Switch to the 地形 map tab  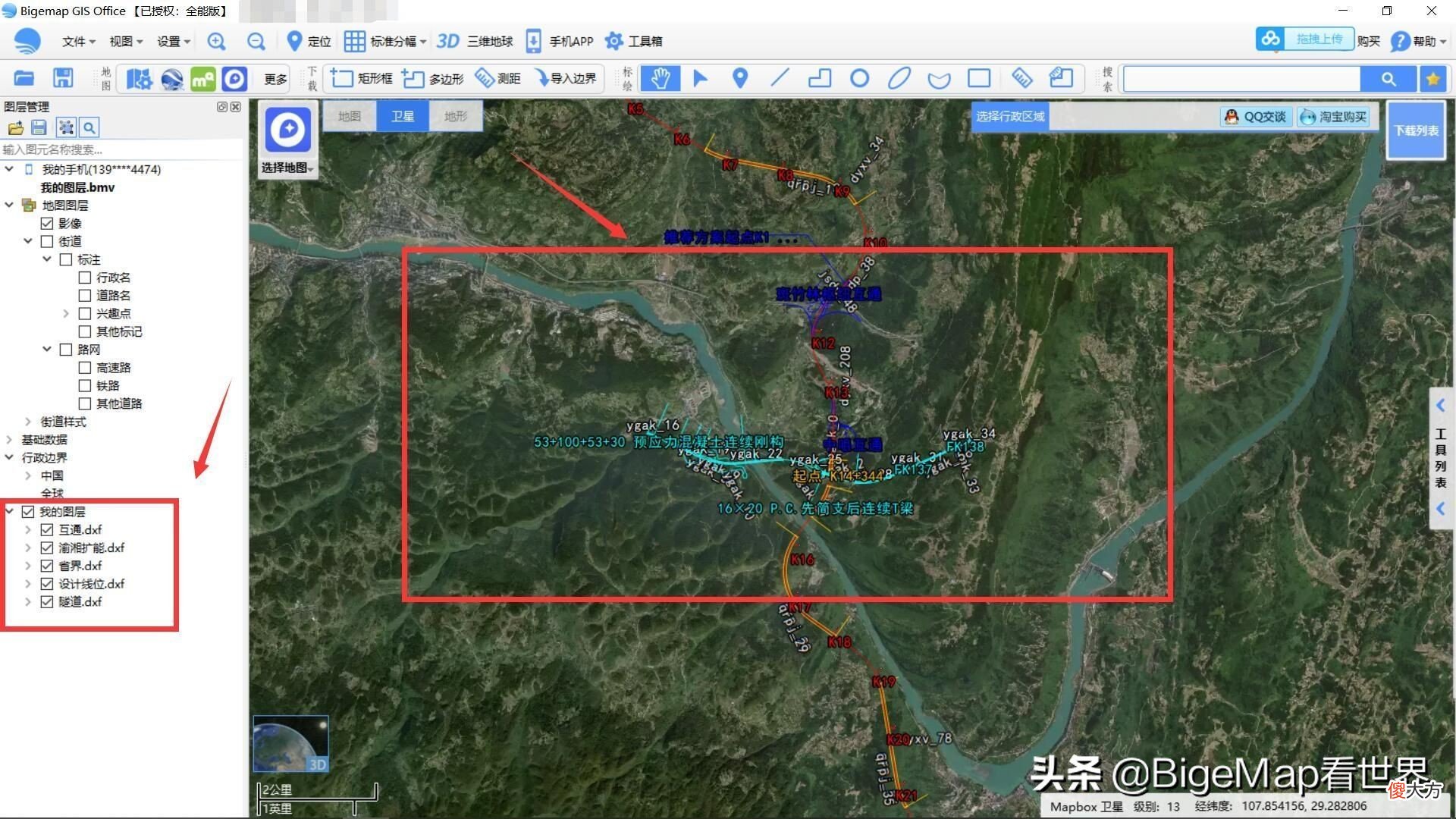[456, 116]
